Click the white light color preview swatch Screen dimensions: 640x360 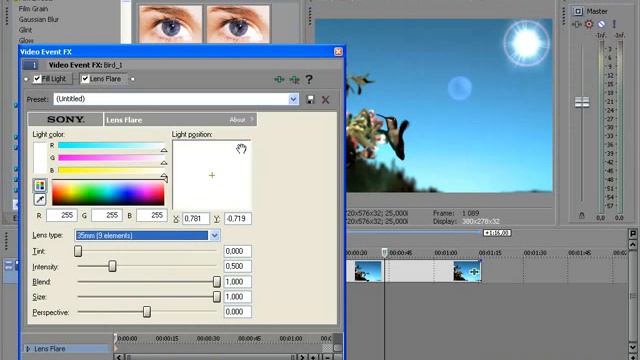40,158
